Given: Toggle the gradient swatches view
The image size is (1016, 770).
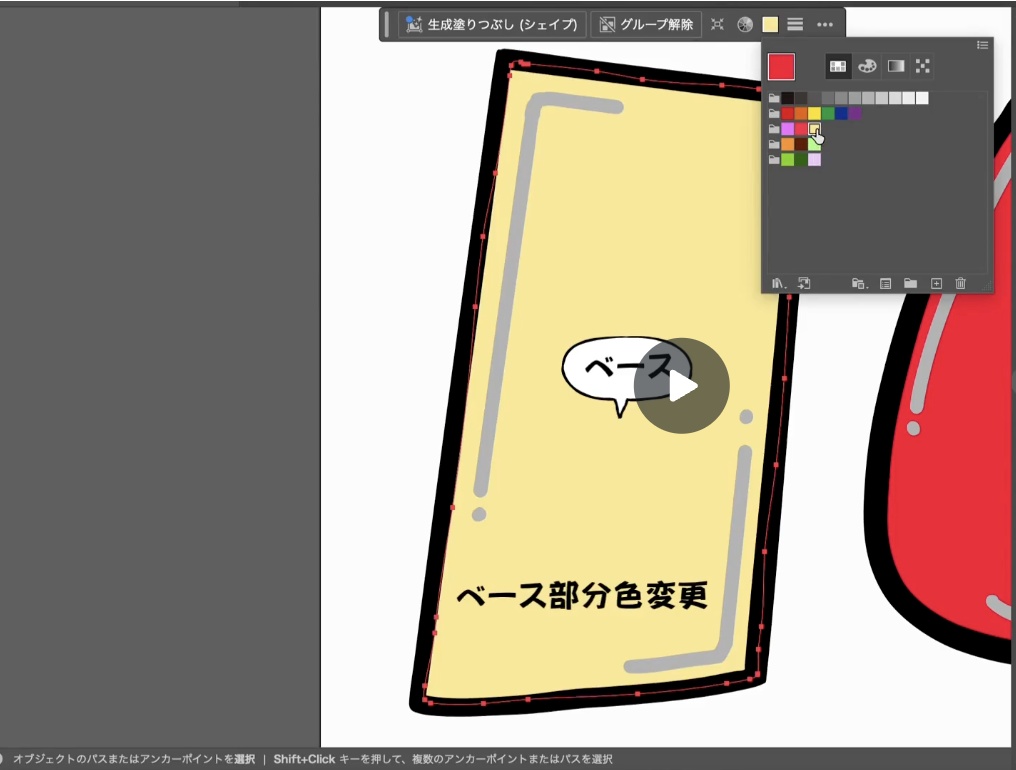Looking at the screenshot, I should (894, 66).
